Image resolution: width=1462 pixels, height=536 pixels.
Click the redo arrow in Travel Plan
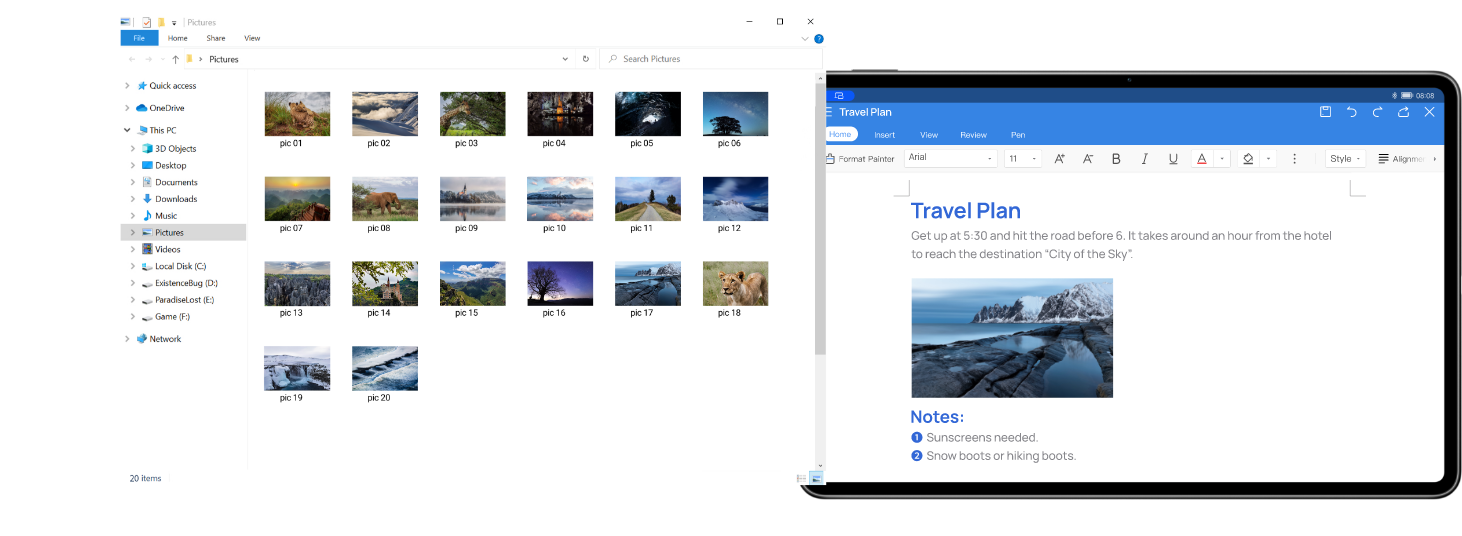coord(1378,112)
